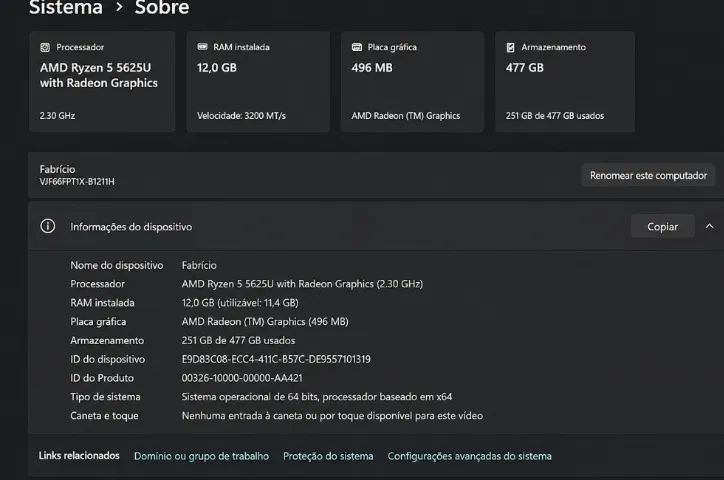724x480 pixels.
Task: Open Configurações avançadas do sistema link
Action: (470, 456)
